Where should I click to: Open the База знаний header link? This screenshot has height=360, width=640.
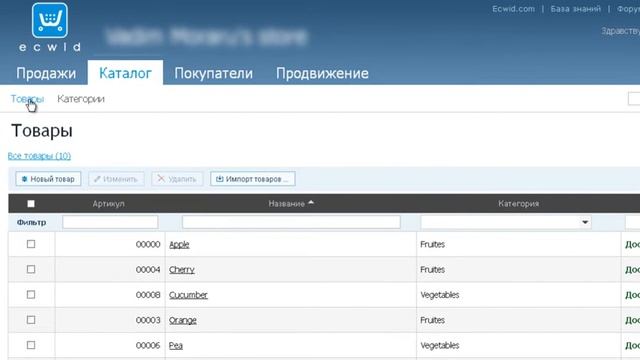[576, 9]
